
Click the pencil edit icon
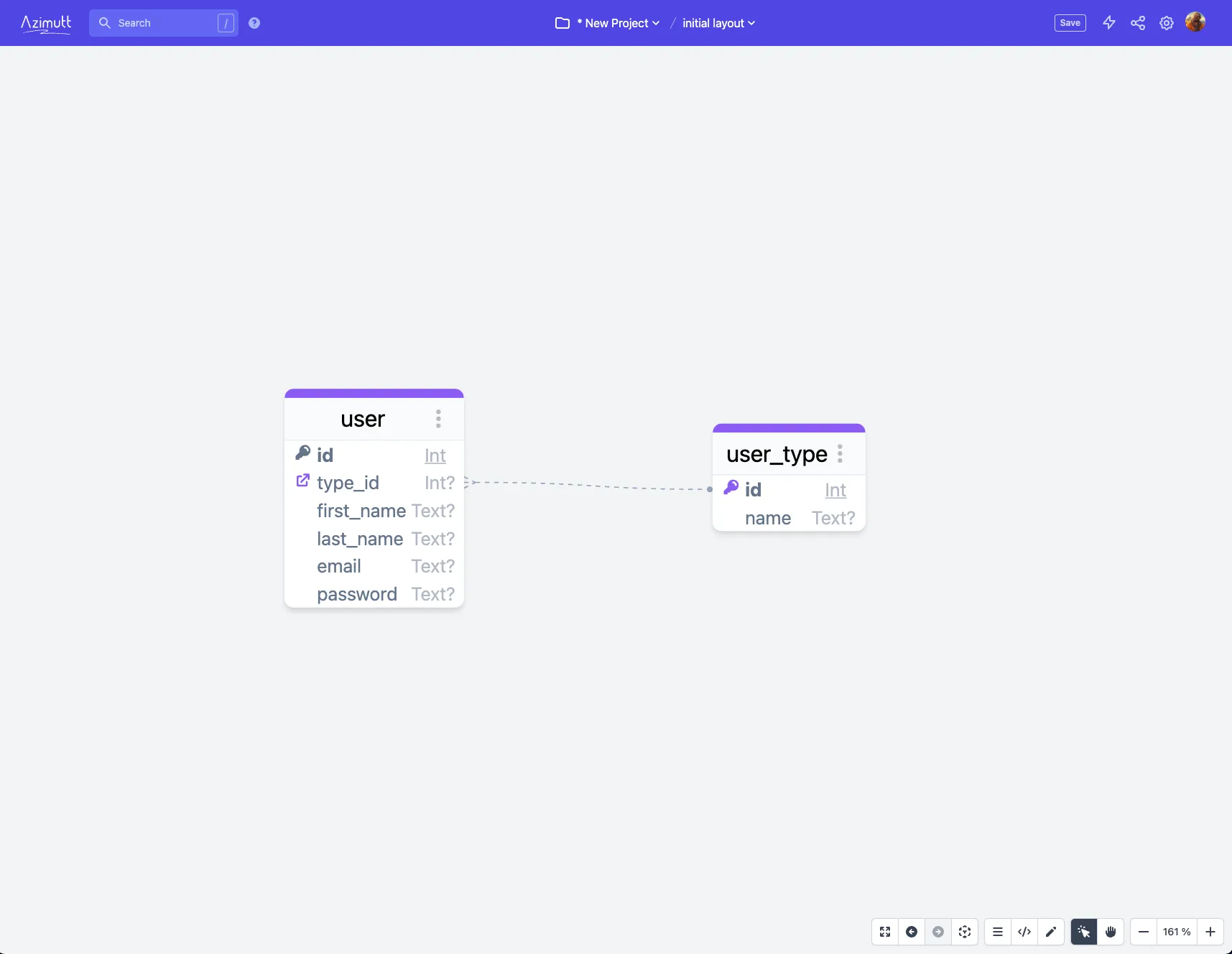pos(1051,932)
